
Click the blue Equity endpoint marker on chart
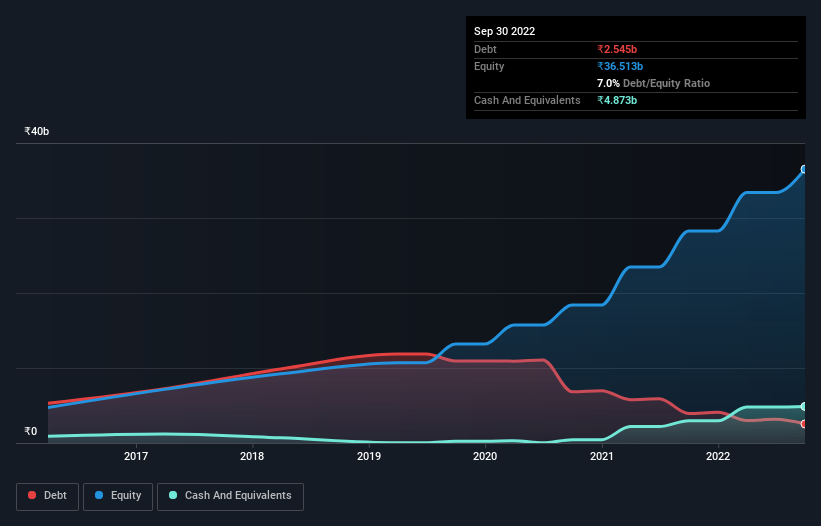point(804,169)
